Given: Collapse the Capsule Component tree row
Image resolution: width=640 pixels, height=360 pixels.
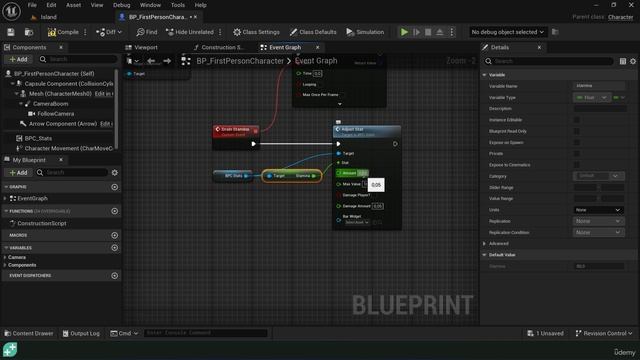Looking at the screenshot, I should pyautogui.click(x=12, y=84).
